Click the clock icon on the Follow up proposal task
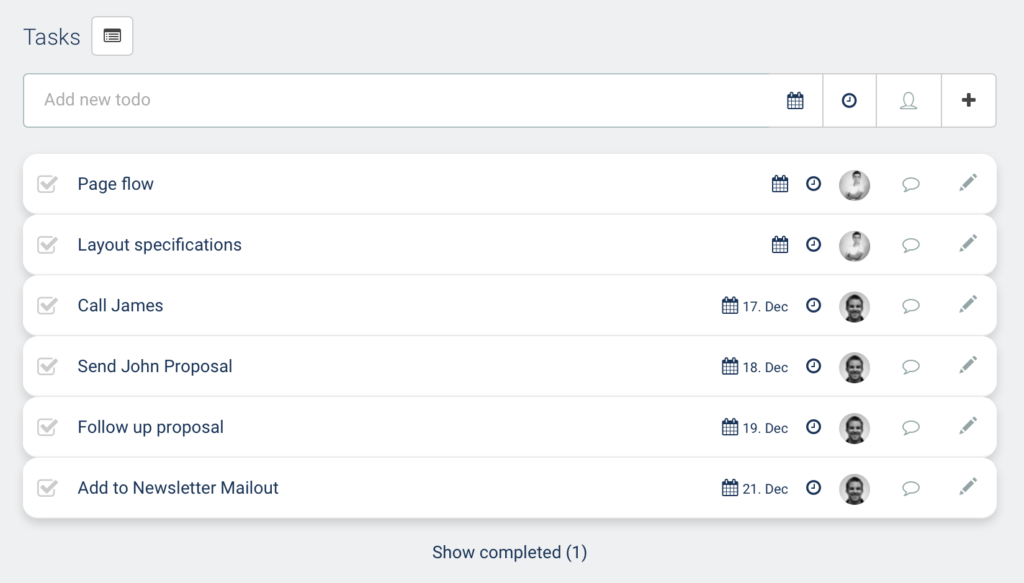This screenshot has height=583, width=1024. click(814, 427)
